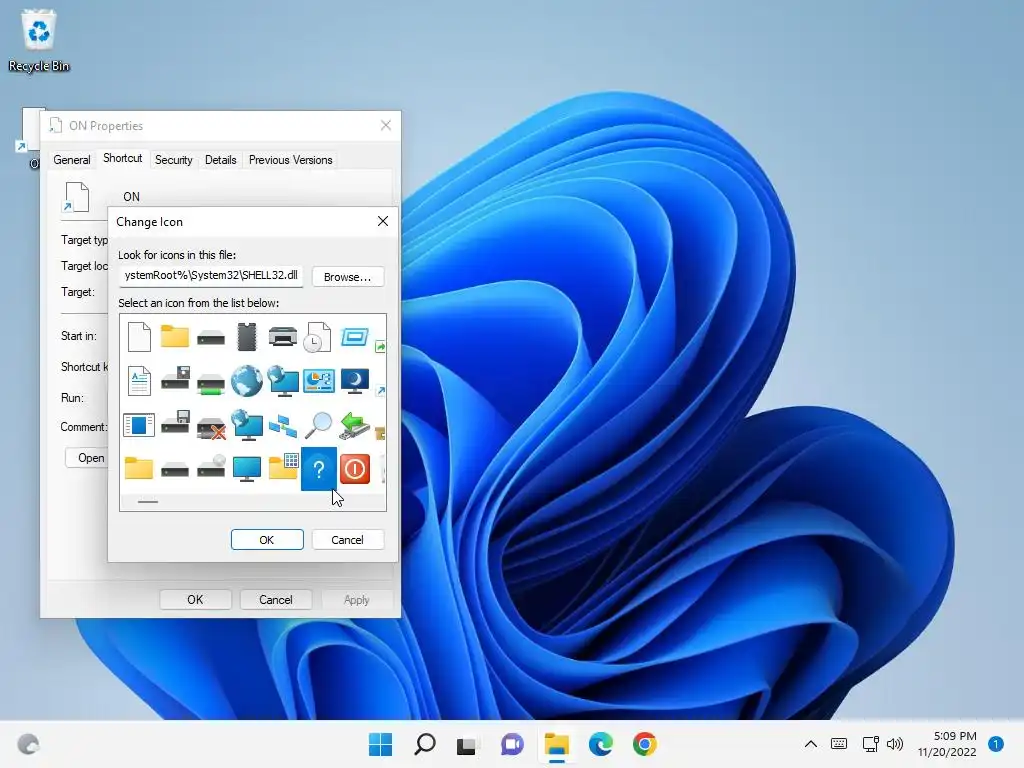
Task: Open Task View from taskbar
Action: coord(467,744)
